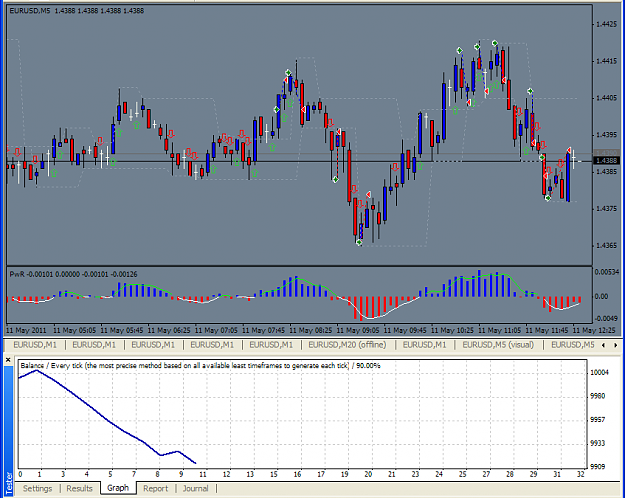Click the green diamond marker at the chart's lowest candle

pyautogui.click(x=359, y=242)
